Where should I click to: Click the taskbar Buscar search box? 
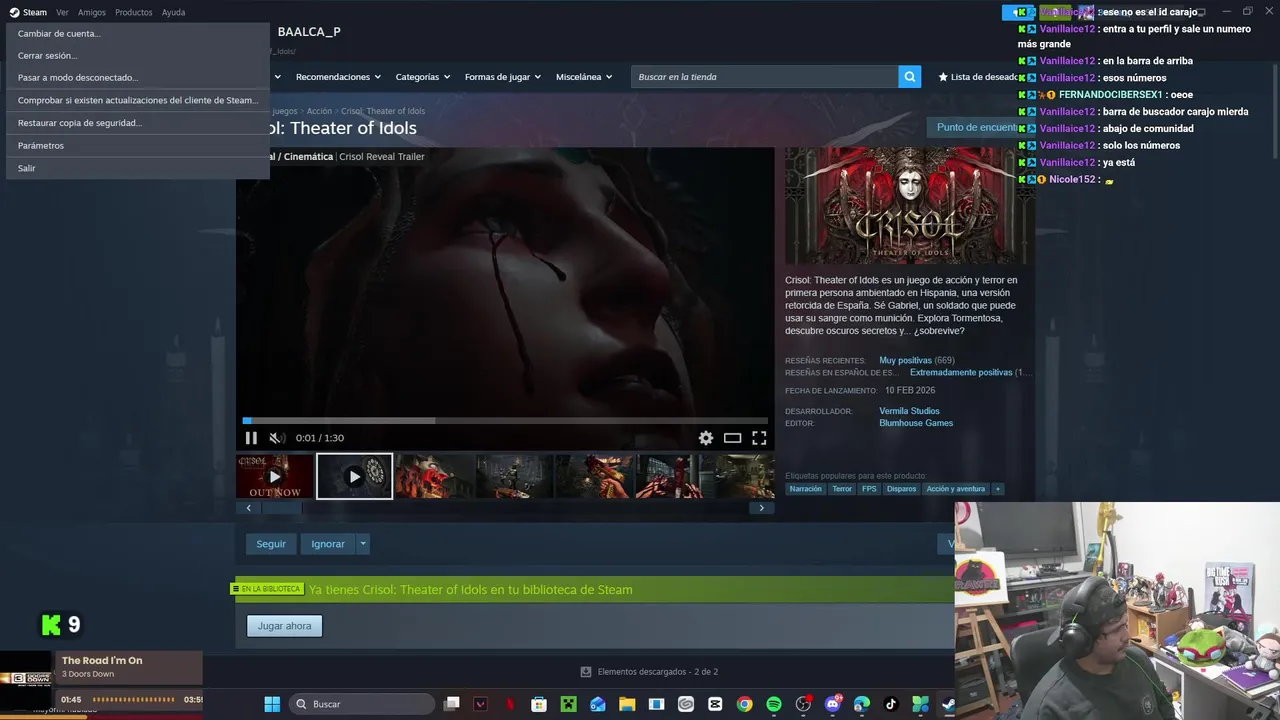pos(363,704)
